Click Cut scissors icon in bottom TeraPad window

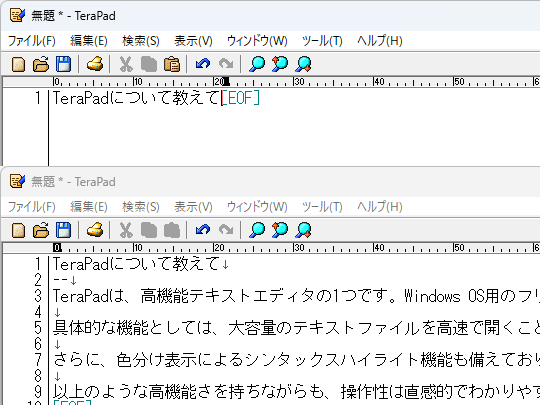[126, 230]
